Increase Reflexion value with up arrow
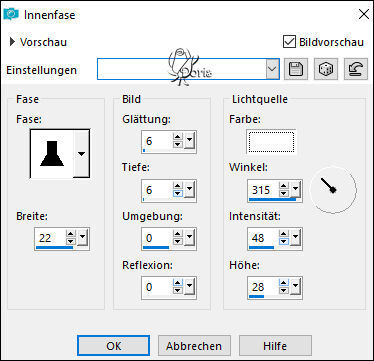Viewport: 374px width, 361px height. coord(178,283)
